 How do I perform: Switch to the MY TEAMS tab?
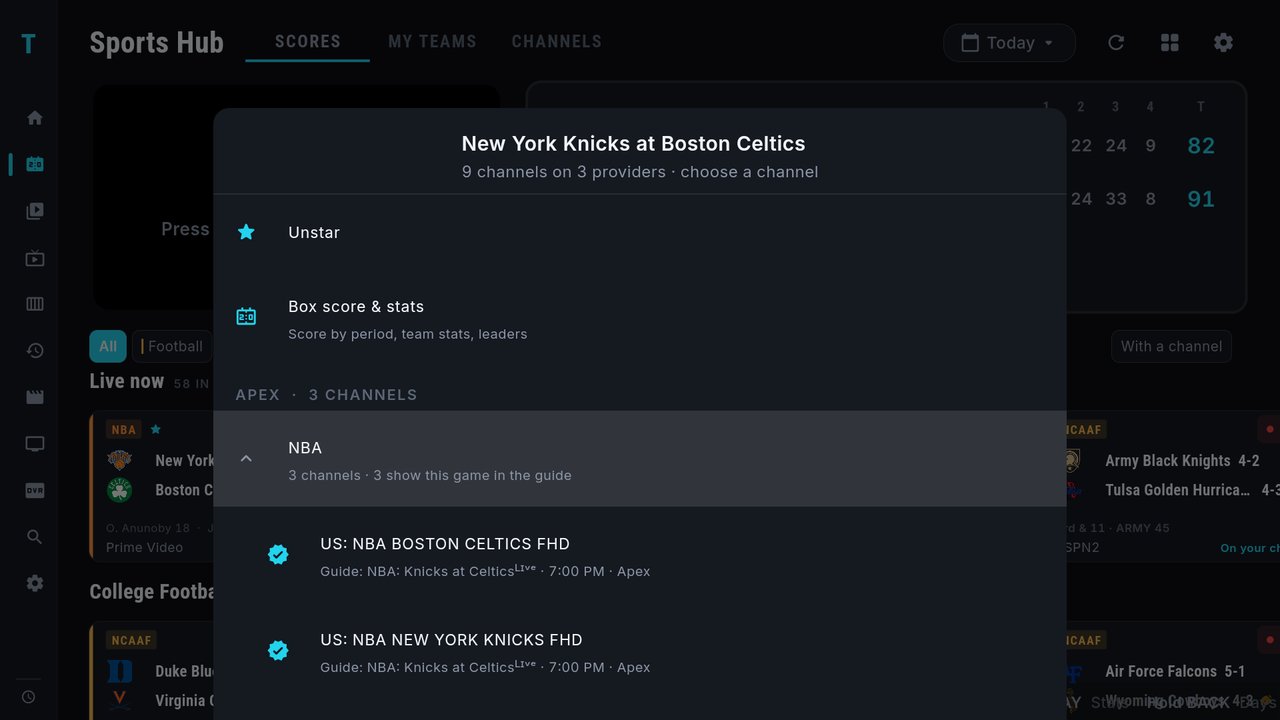[432, 42]
